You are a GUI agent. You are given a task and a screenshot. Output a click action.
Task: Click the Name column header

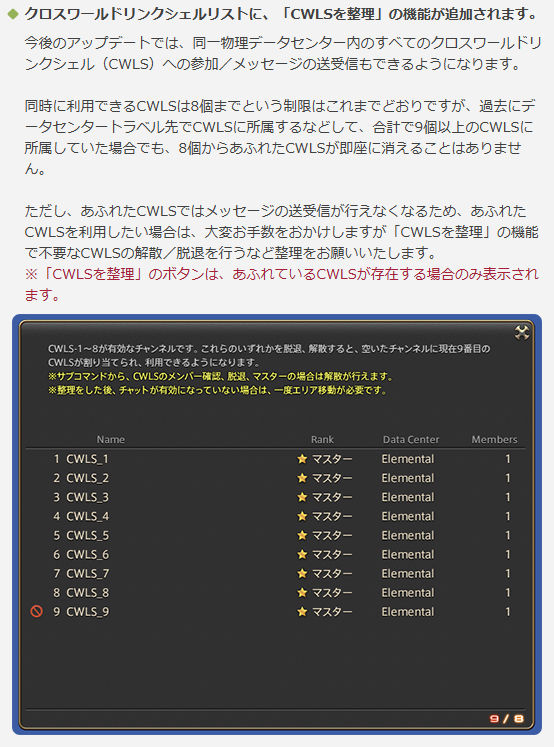point(111,439)
